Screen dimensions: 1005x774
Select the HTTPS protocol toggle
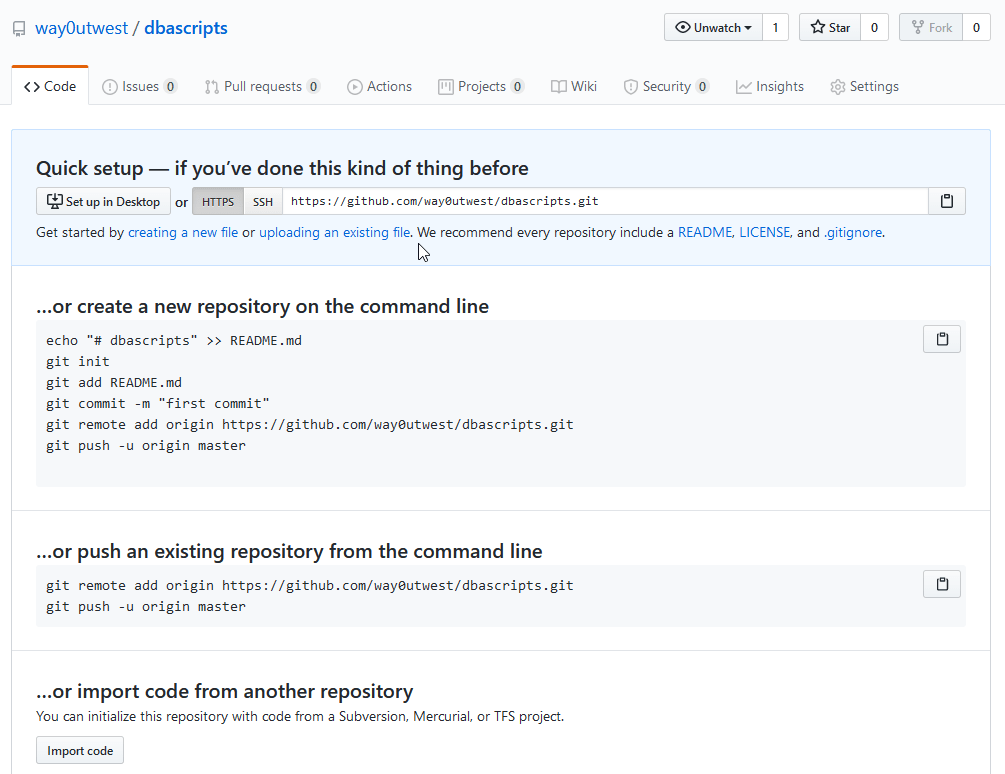[218, 201]
